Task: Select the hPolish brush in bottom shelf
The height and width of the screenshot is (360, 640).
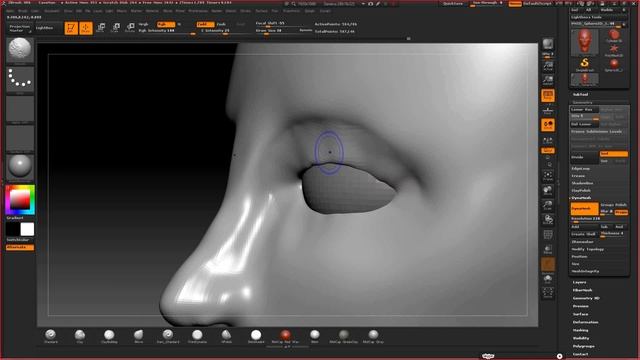Action: click(x=227, y=336)
